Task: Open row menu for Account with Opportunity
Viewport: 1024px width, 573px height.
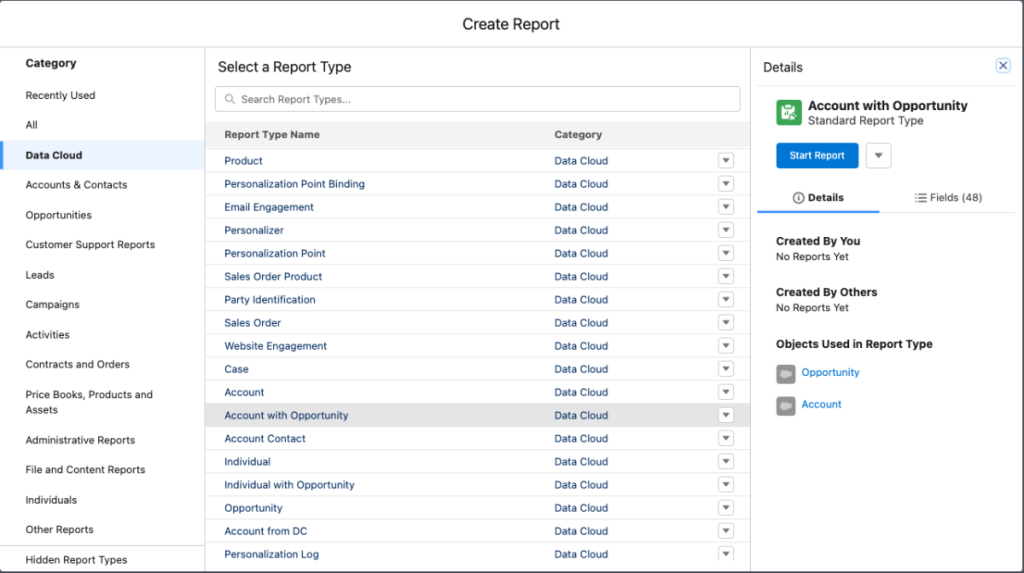Action: point(726,416)
